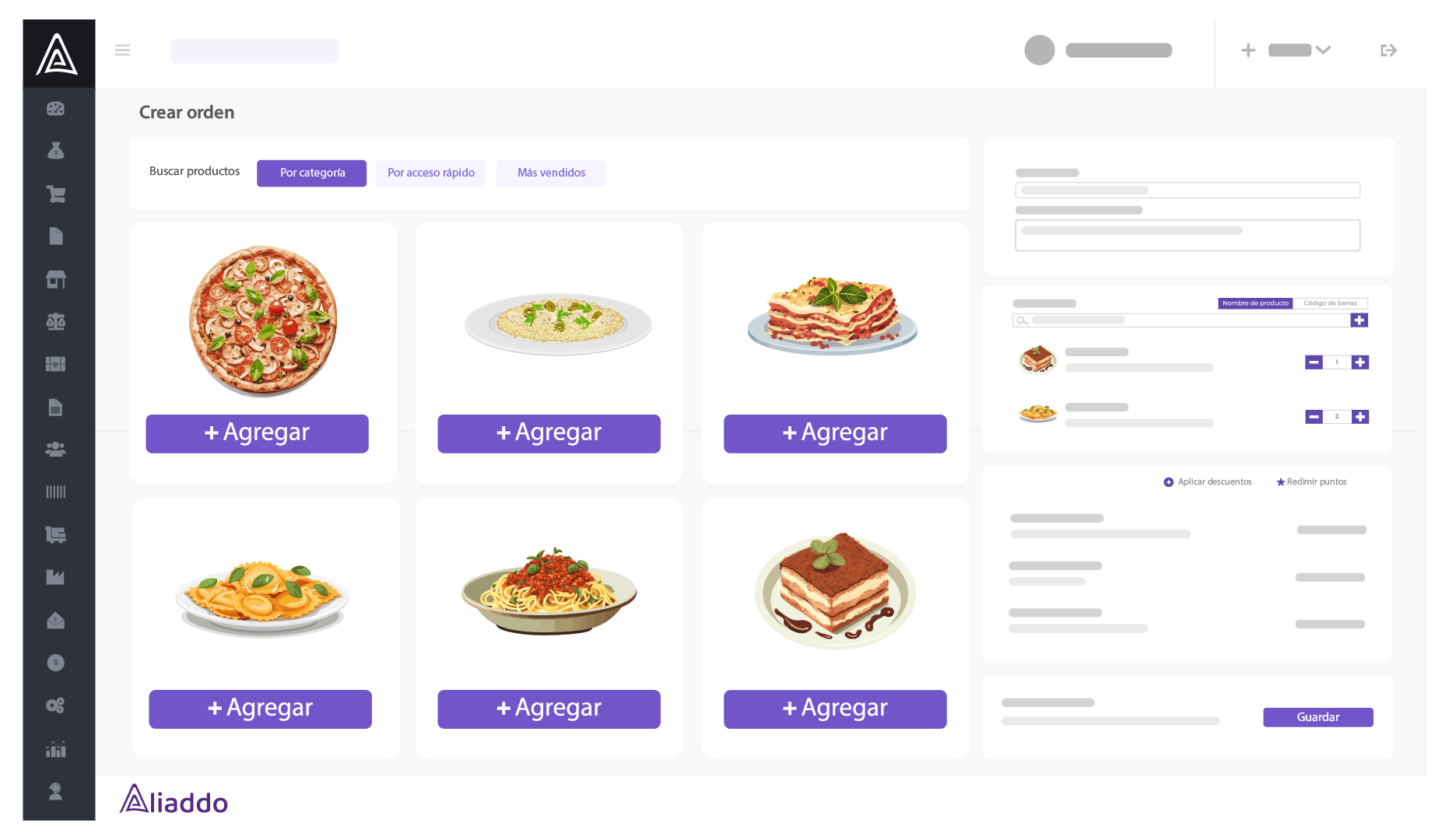Select Nombre de producto search toggle
Image resolution: width=1449 pixels, height=840 pixels.
pyautogui.click(x=1255, y=303)
